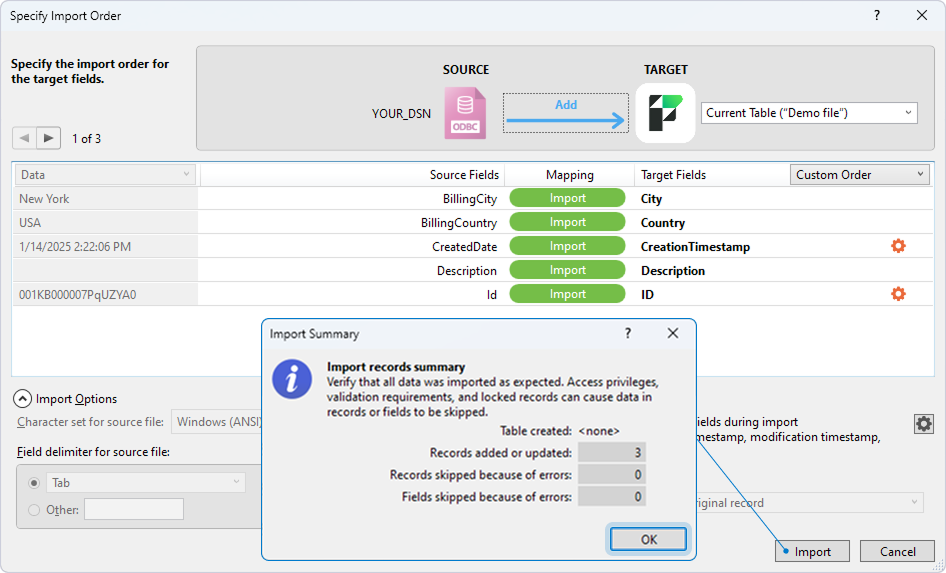Click the Import button
This screenshot has height=573, width=946.
[813, 551]
